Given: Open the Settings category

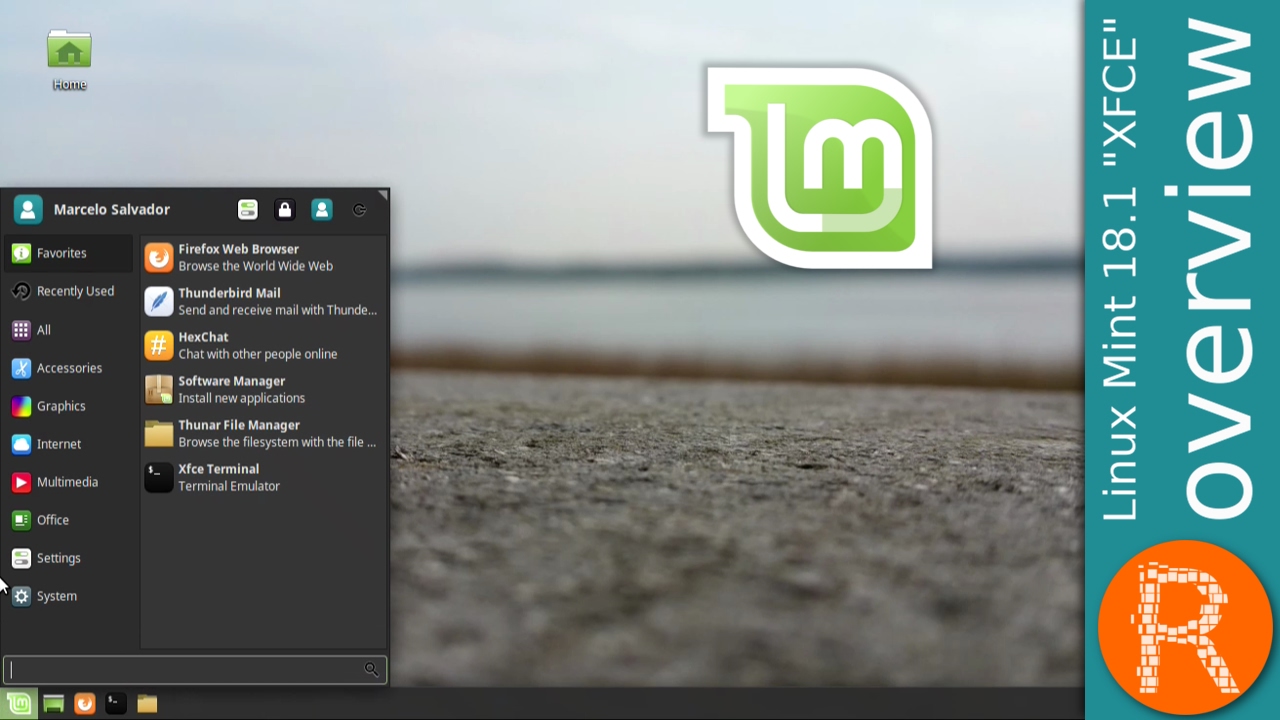Looking at the screenshot, I should click(69, 557).
